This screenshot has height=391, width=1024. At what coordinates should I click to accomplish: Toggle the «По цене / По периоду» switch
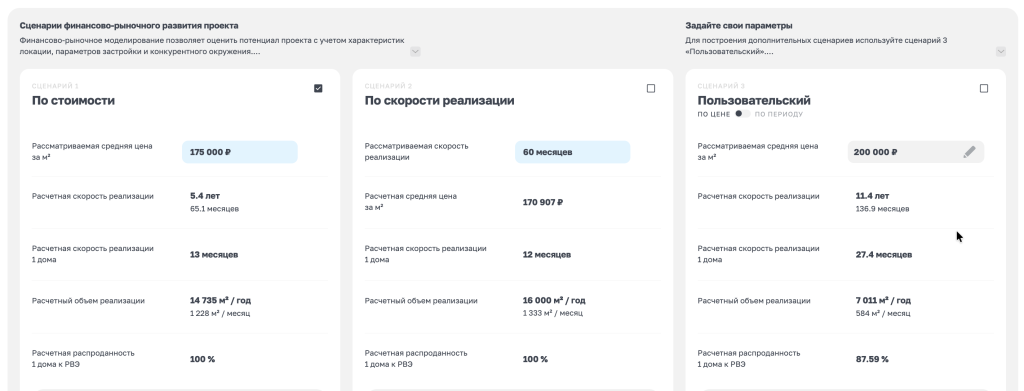[x=742, y=114]
